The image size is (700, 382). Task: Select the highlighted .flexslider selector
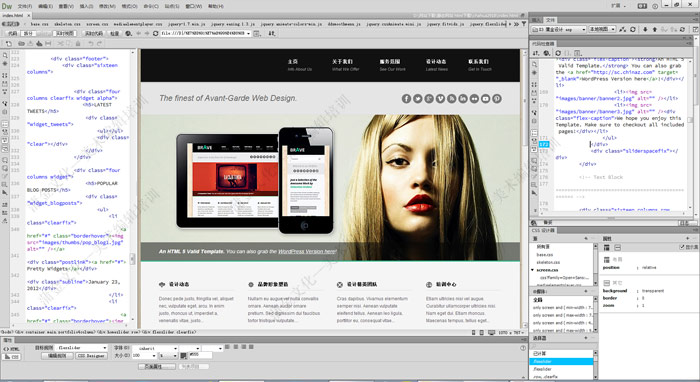pos(562,361)
